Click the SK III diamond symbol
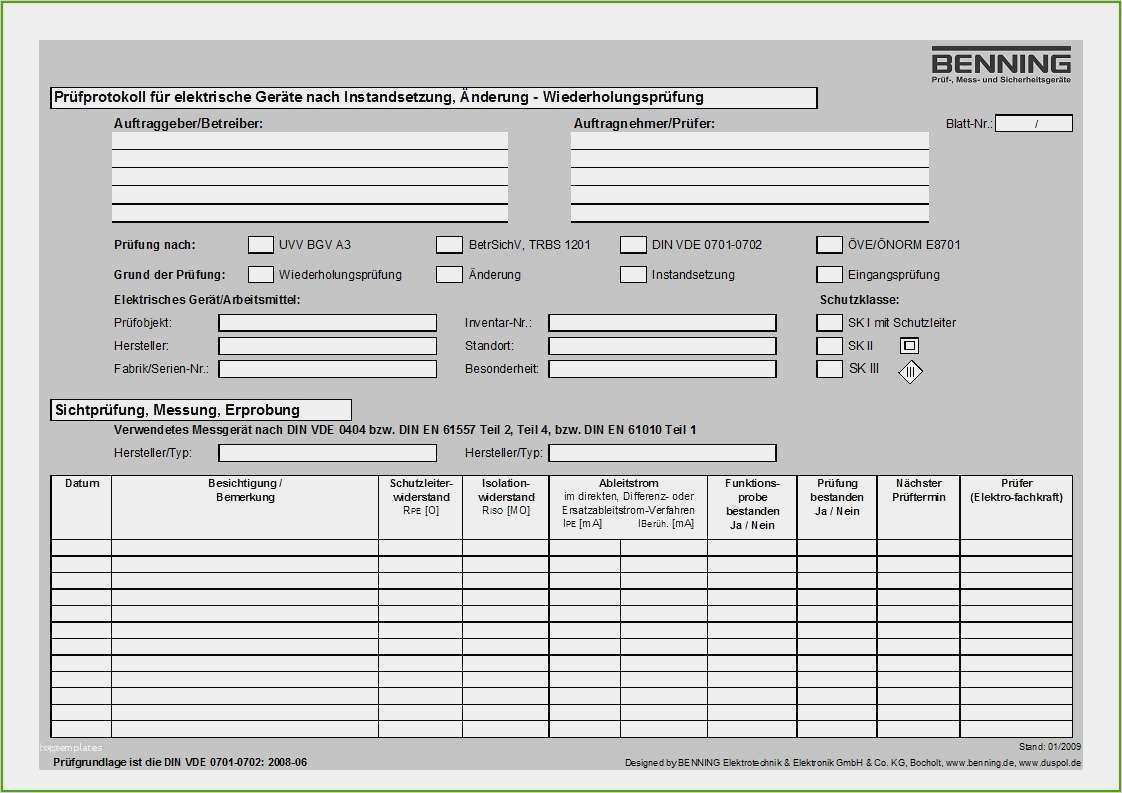Viewport: 1122px width, 793px height. 910,371
